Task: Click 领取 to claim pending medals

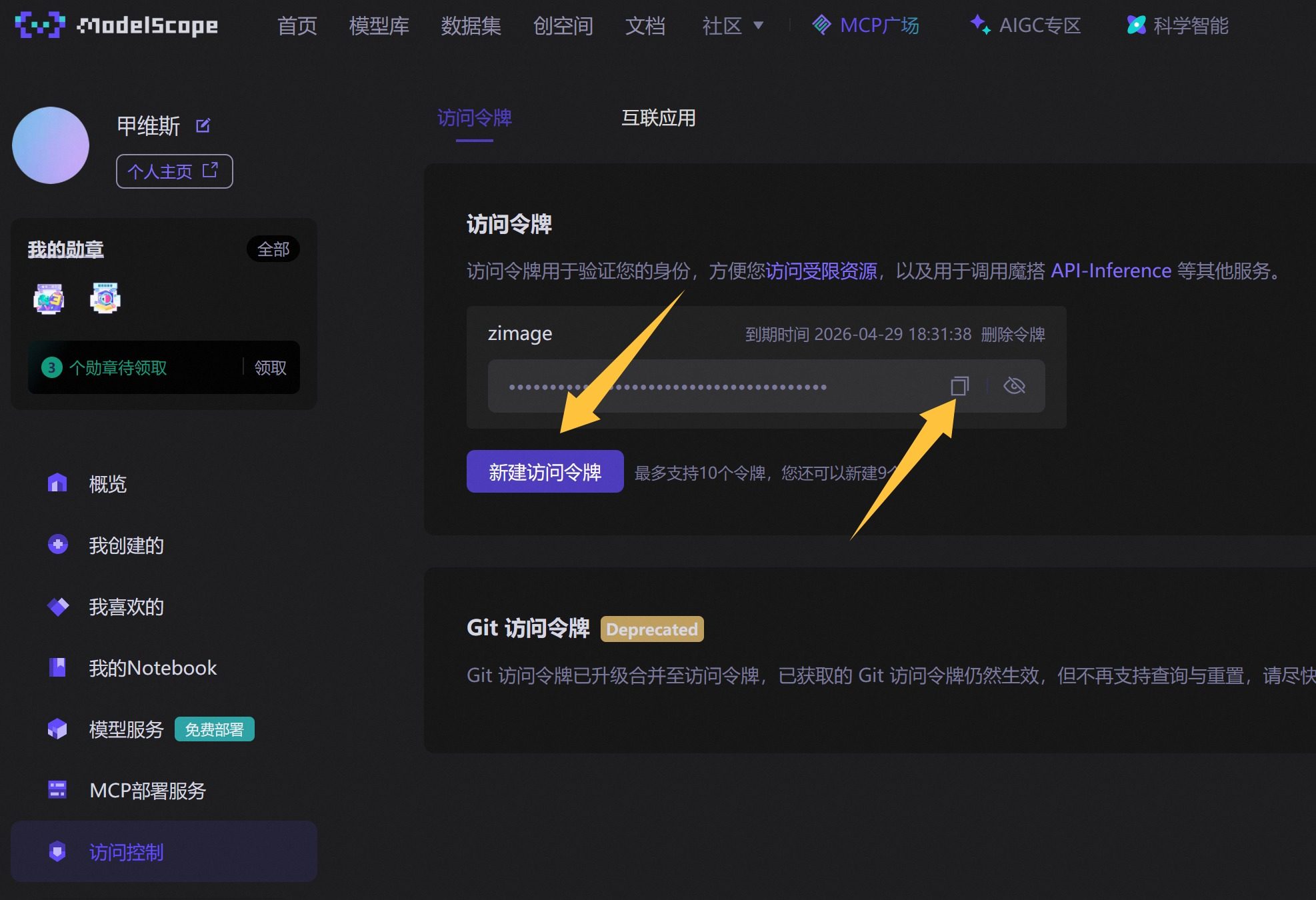Action: (x=270, y=367)
